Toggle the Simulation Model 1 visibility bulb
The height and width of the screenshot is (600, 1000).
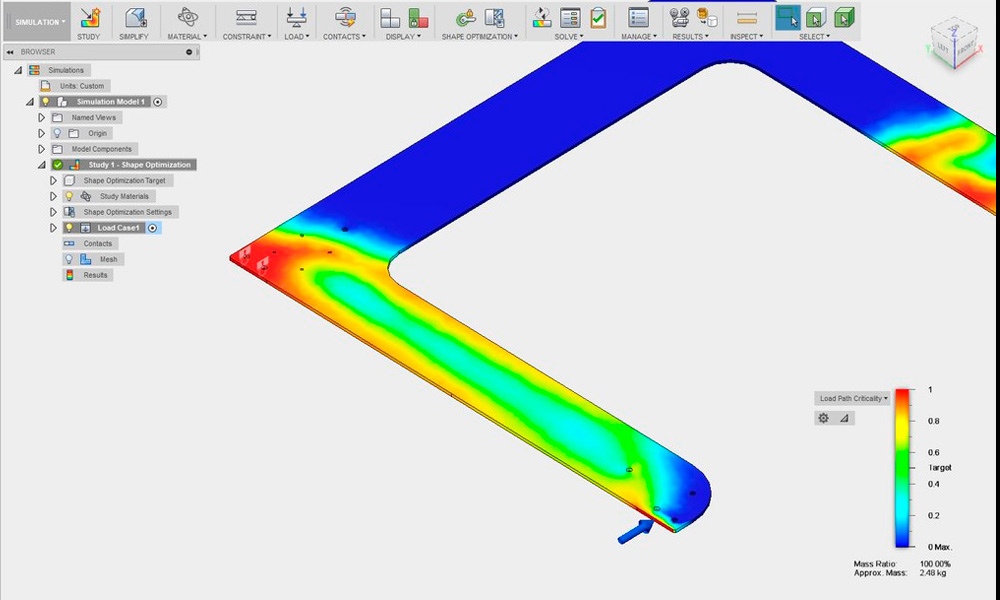pyautogui.click(x=46, y=101)
